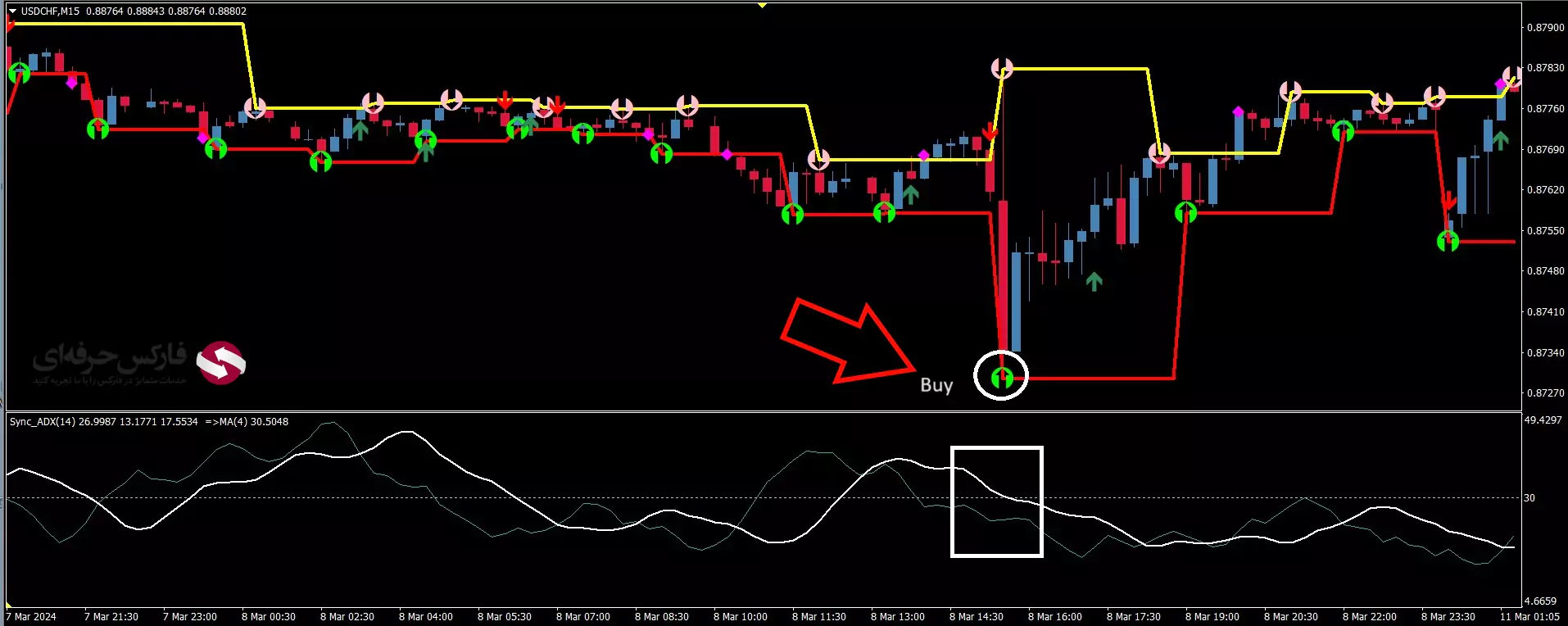Click the 0.87830 price scale label
This screenshot has height=626, width=1568.
(1546, 68)
